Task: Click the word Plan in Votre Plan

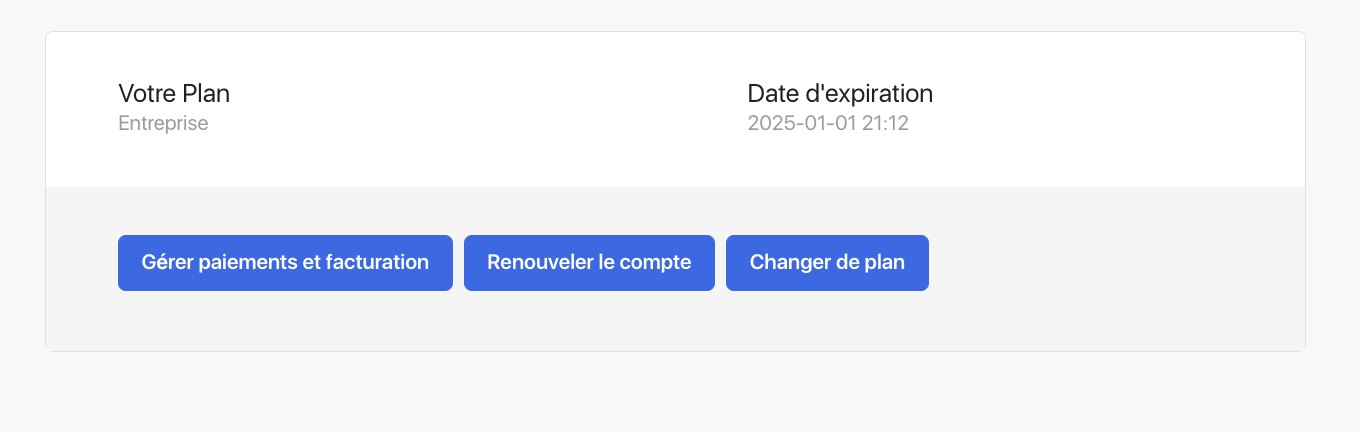Action: 207,94
